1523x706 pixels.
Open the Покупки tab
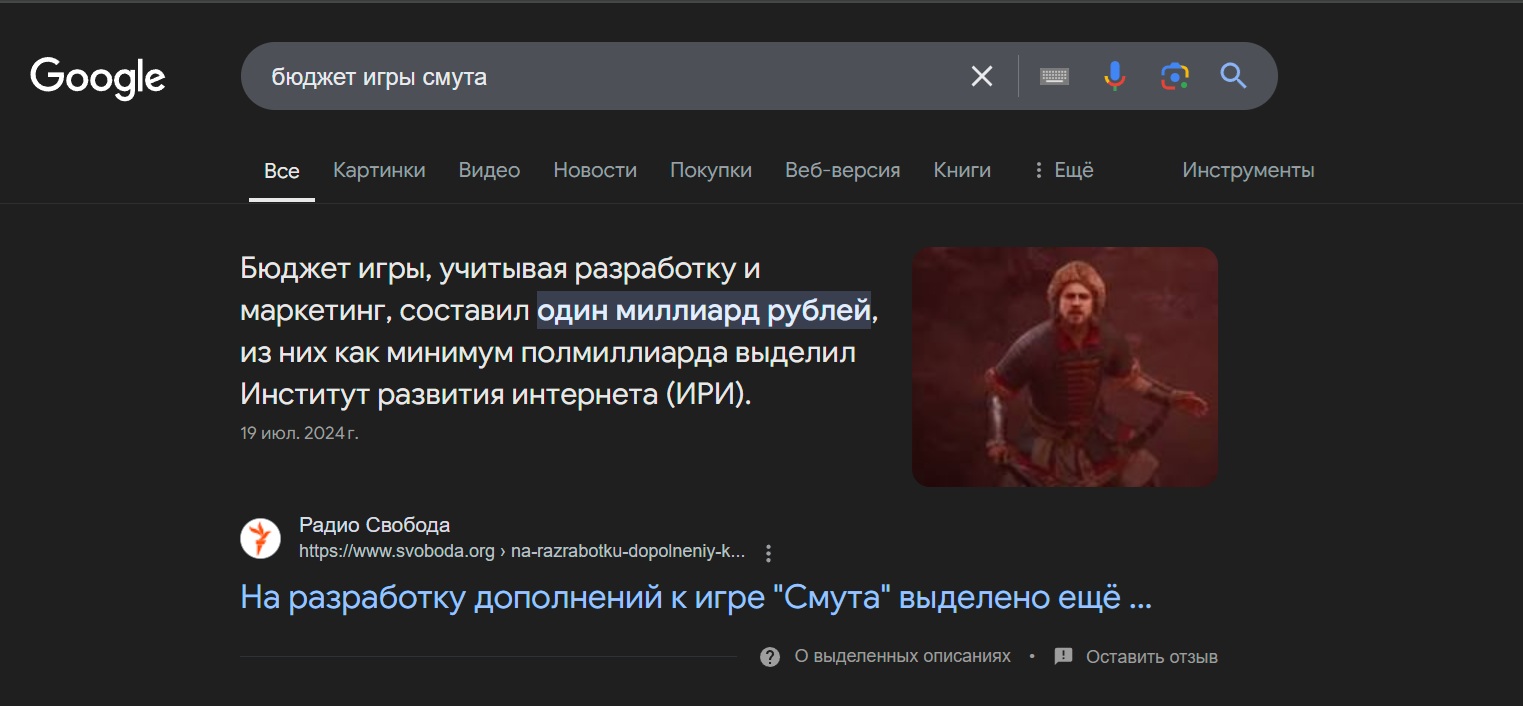(711, 171)
